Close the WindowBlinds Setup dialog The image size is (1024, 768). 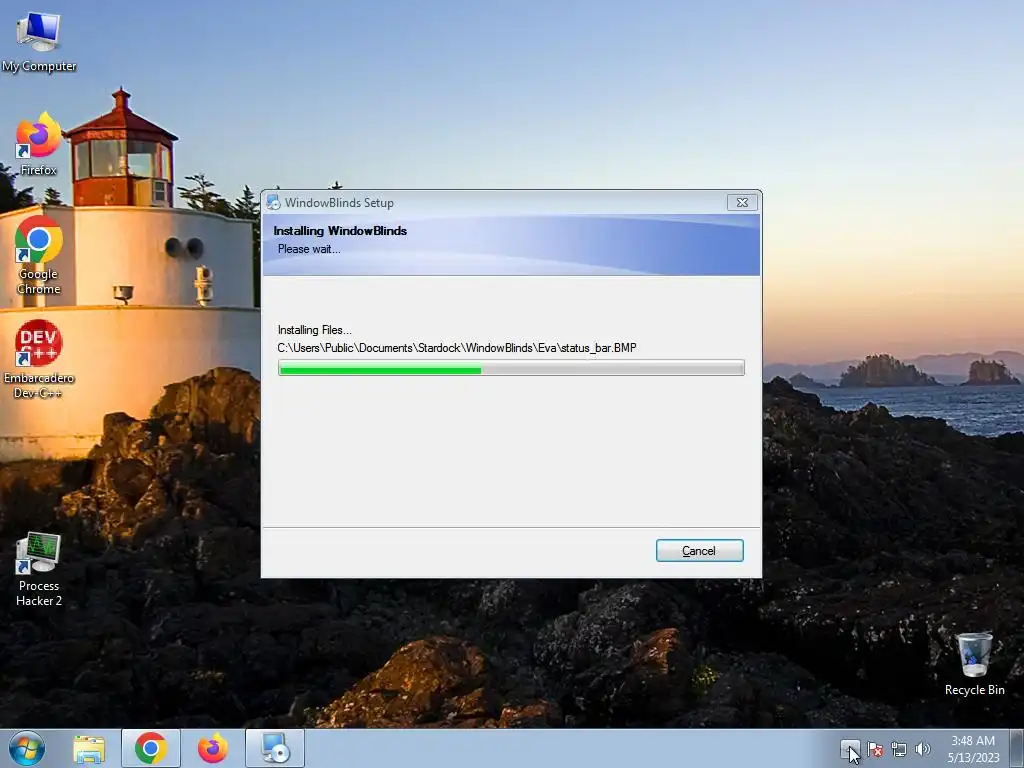743,202
